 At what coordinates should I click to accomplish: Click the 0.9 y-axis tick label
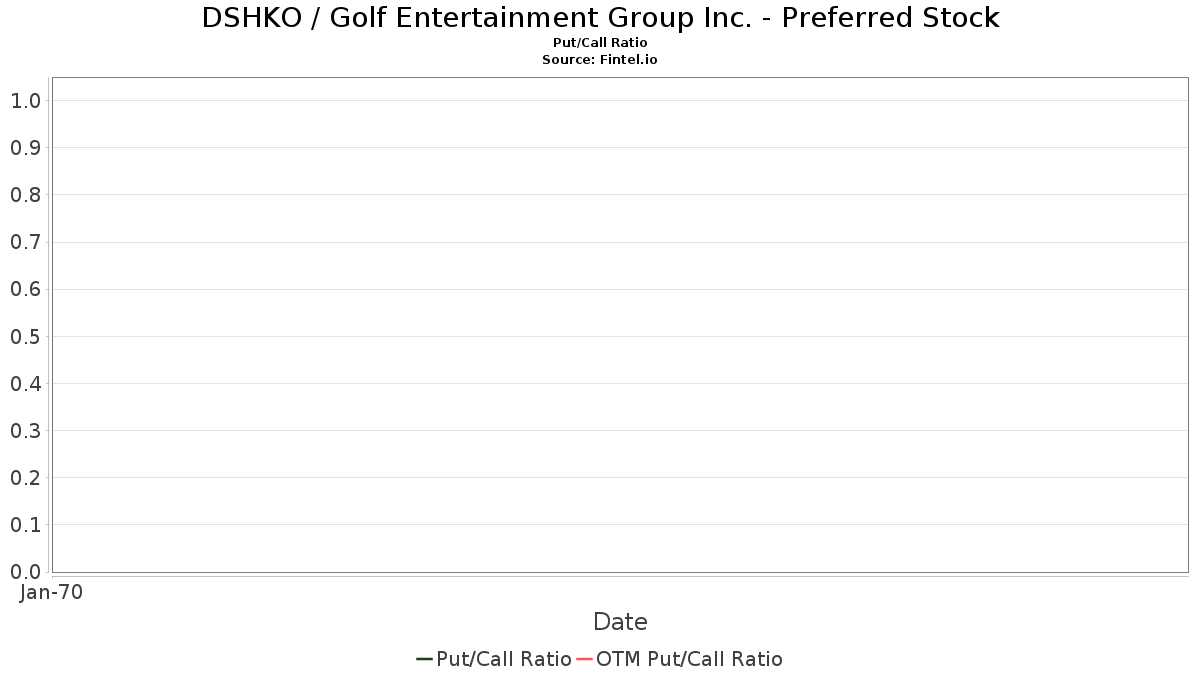click(x=25, y=148)
